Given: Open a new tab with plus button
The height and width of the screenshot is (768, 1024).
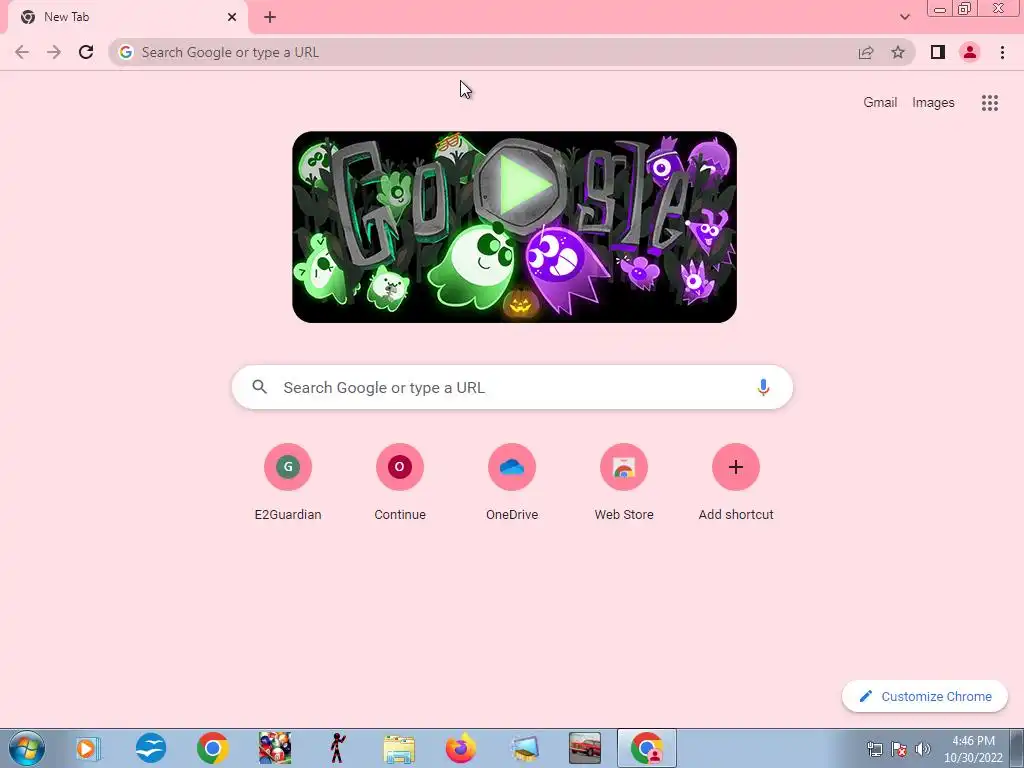Looking at the screenshot, I should (x=270, y=18).
